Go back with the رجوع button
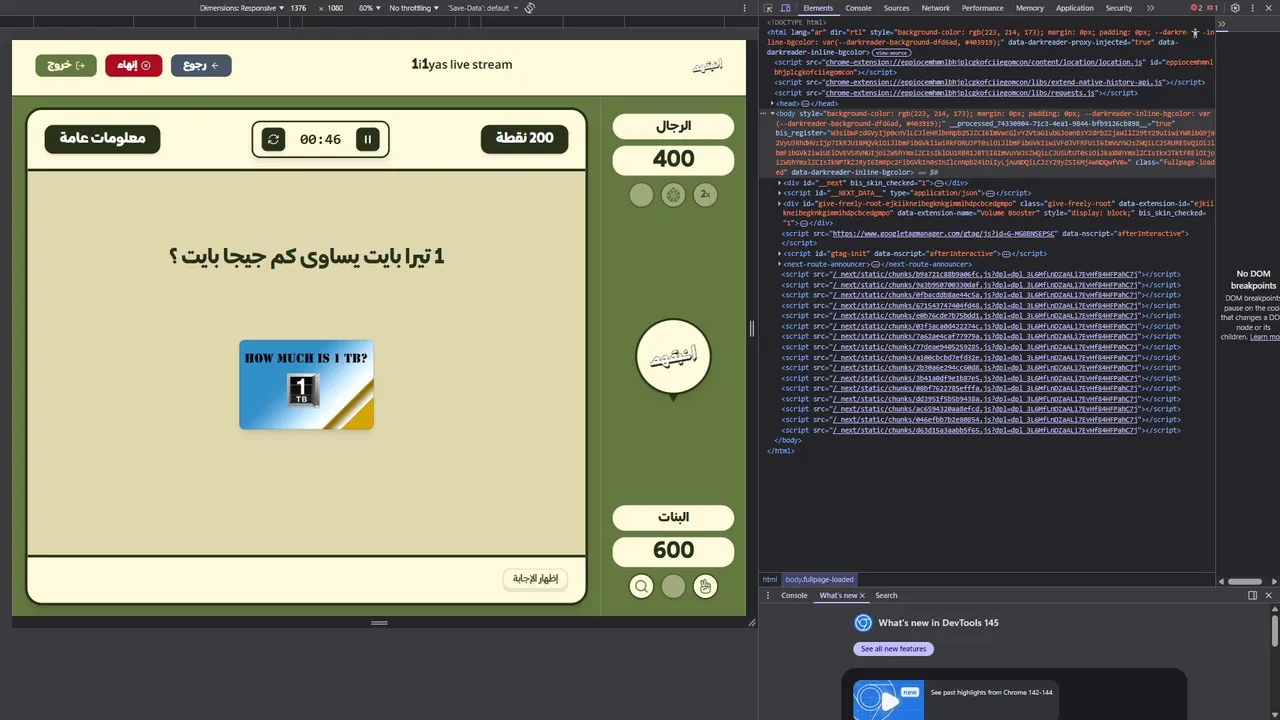Image resolution: width=1280 pixels, height=720 pixels. (201, 65)
